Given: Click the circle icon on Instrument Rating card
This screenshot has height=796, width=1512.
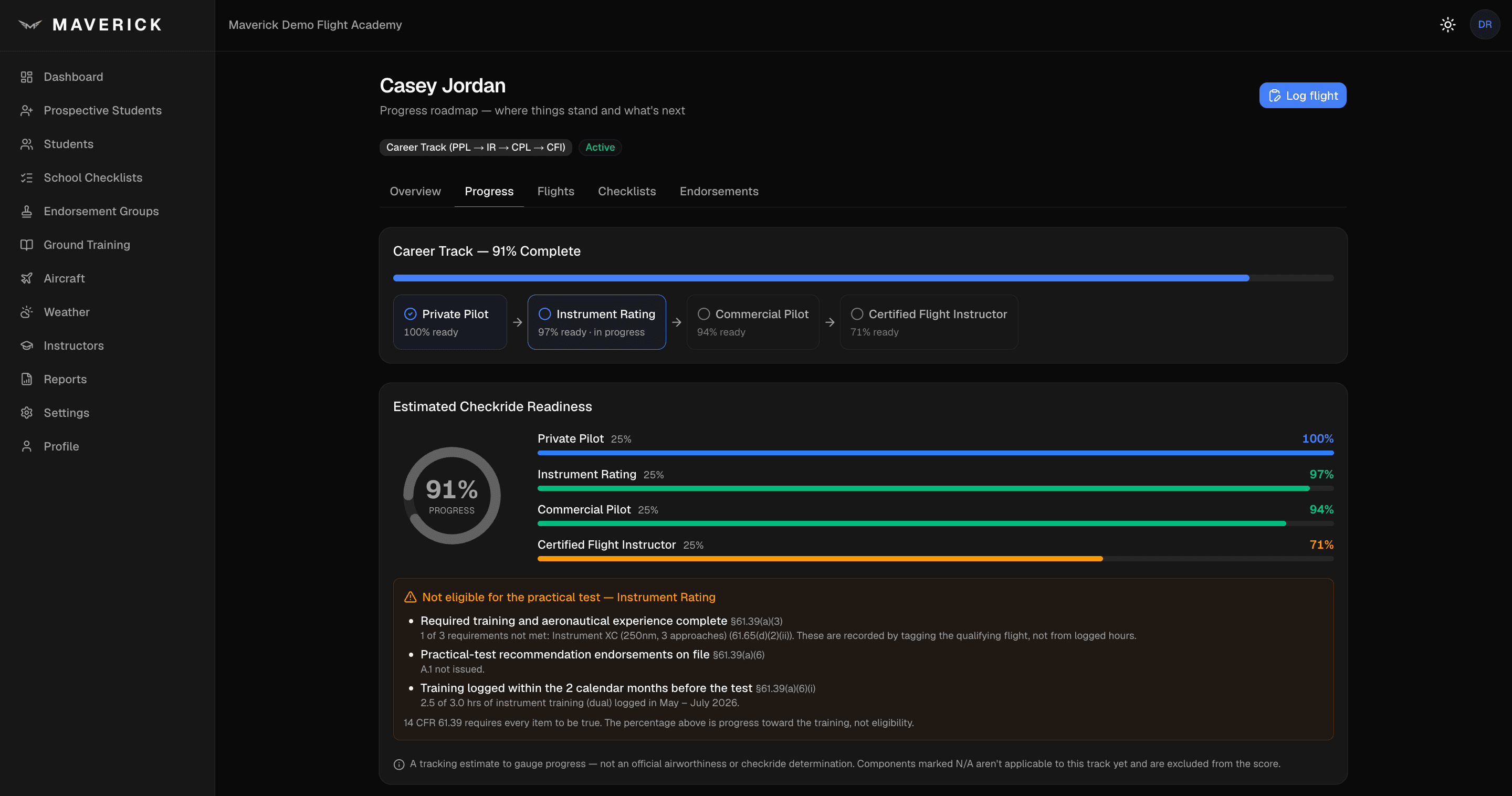Looking at the screenshot, I should tap(545, 314).
